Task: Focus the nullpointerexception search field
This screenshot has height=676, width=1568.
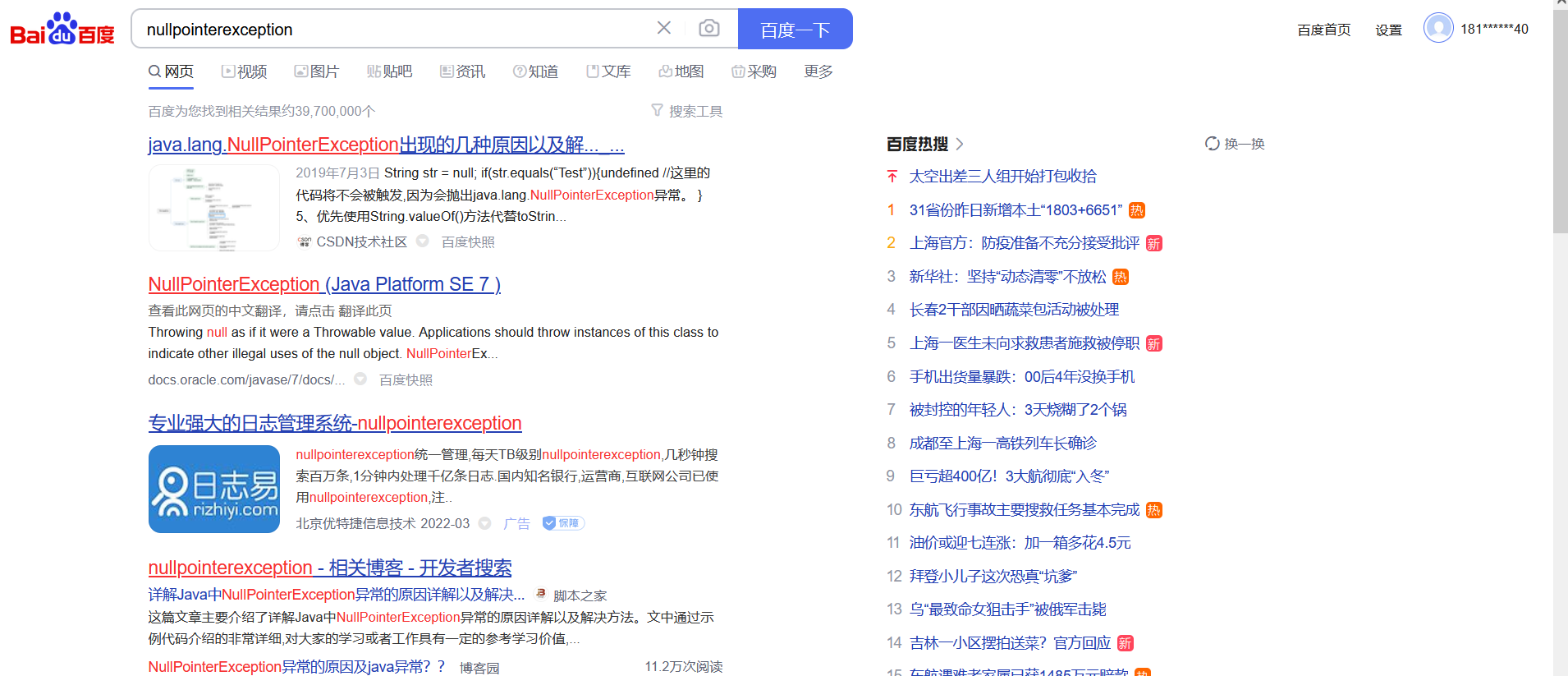Action: pos(394,29)
